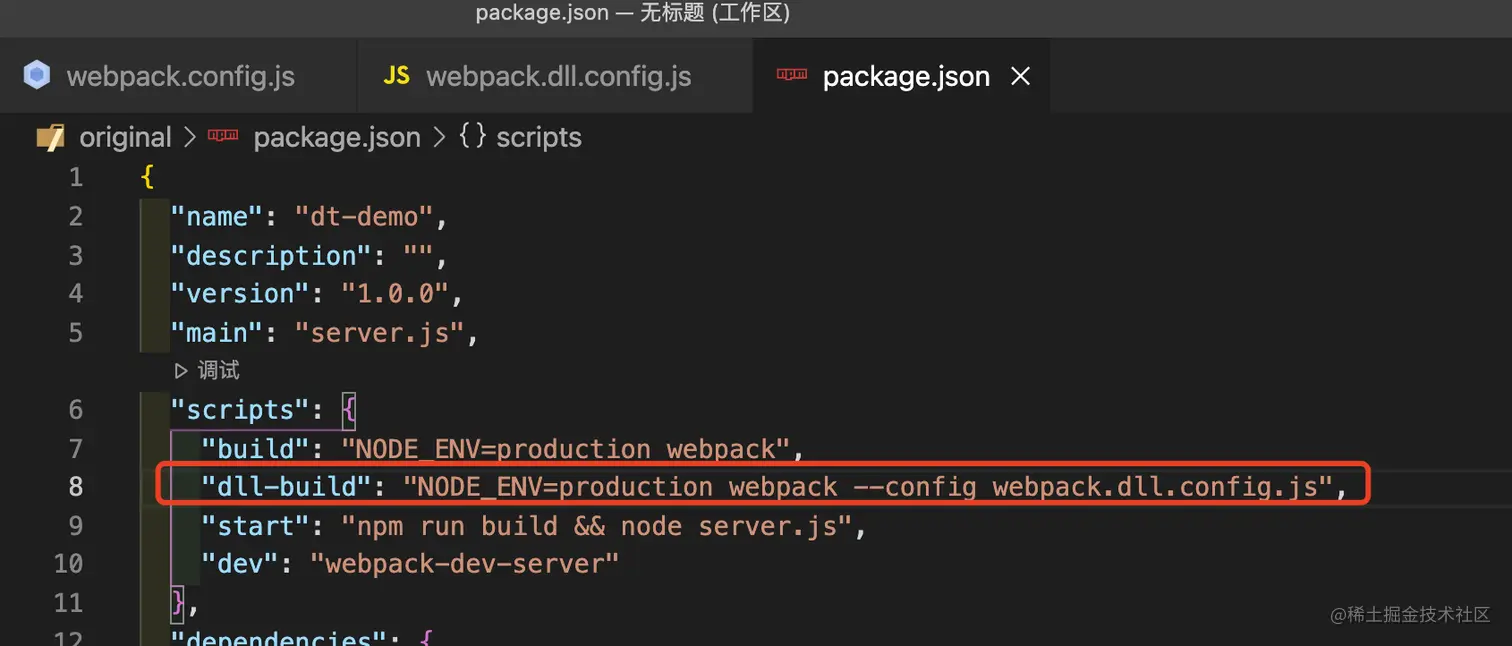Expand the breadcrumb chevron after package.json
1512x646 pixels.
coord(439,137)
